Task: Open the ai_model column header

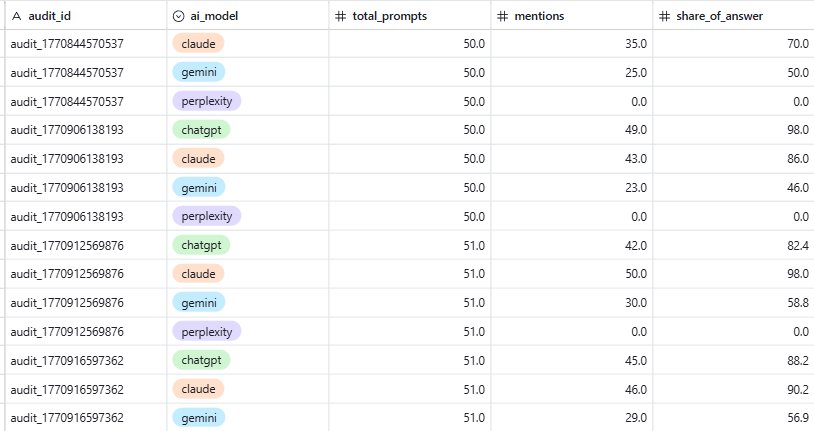Action: [248, 16]
